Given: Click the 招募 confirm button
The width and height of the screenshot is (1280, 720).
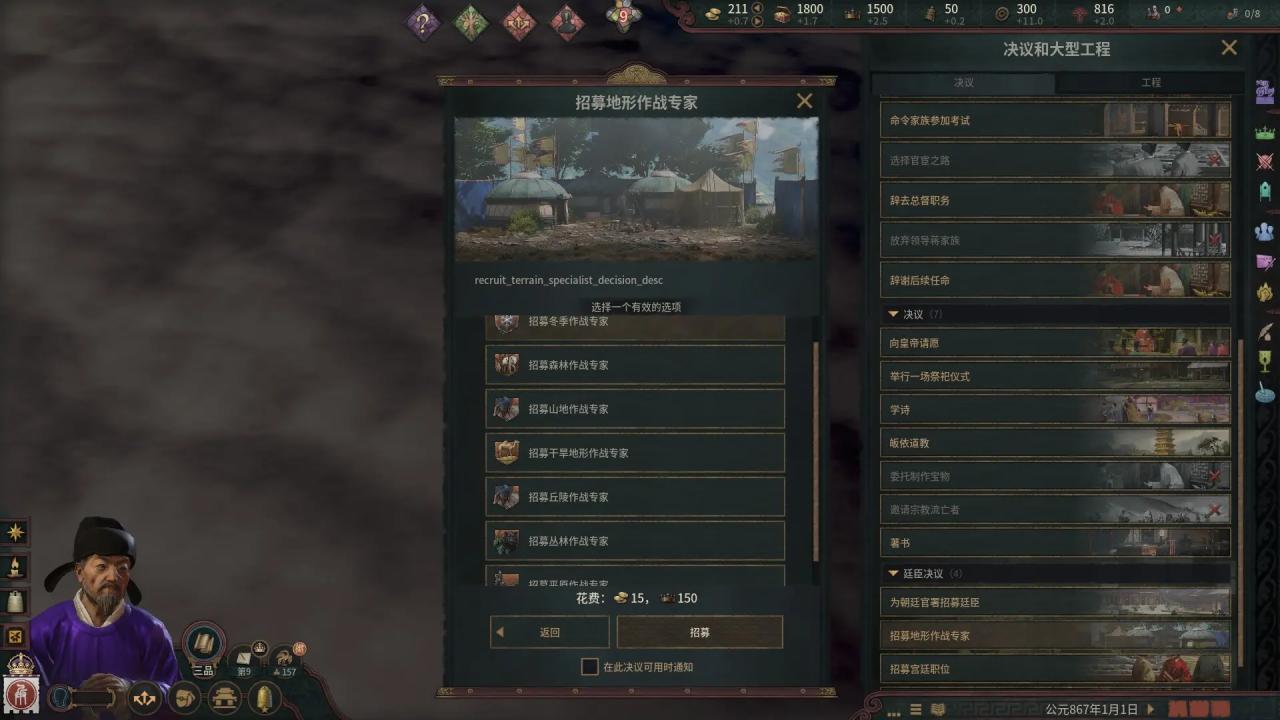Looking at the screenshot, I should (x=700, y=632).
